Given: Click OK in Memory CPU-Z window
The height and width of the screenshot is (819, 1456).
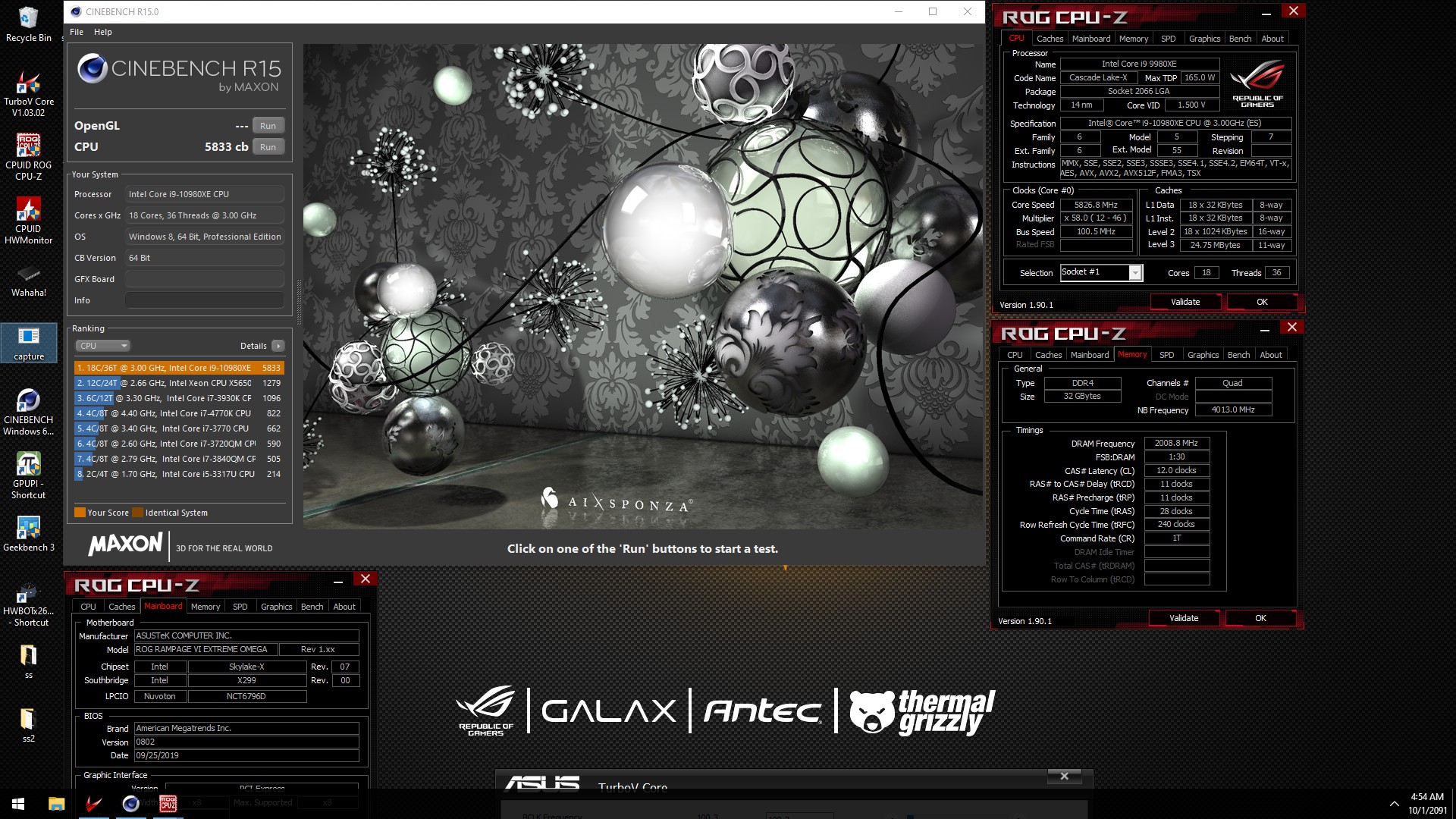Looking at the screenshot, I should tap(1260, 618).
